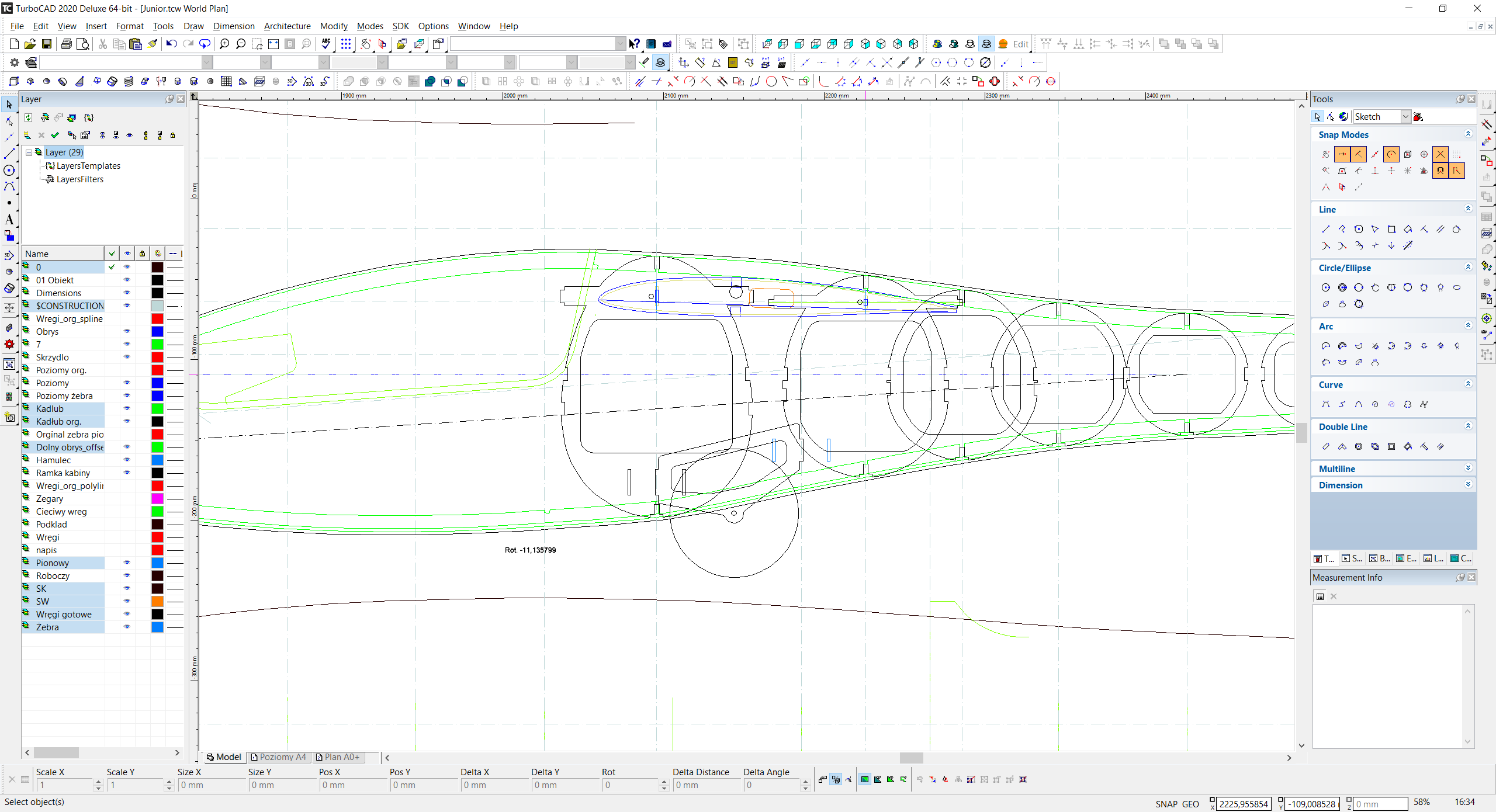
Task: Hide the Żebra layer via eye icon
Action: [127, 627]
